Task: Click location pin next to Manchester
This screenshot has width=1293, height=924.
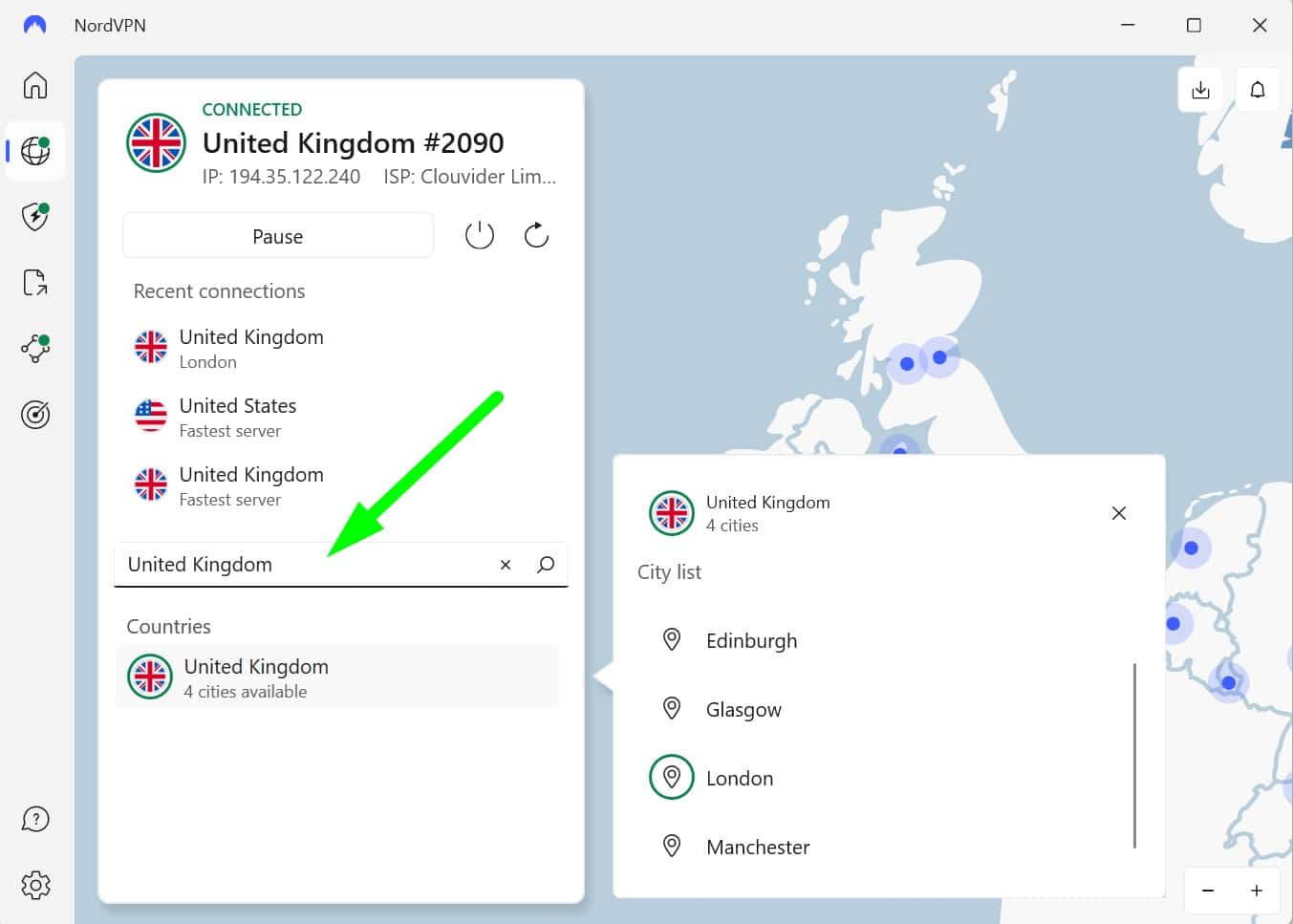Action: 672,846
